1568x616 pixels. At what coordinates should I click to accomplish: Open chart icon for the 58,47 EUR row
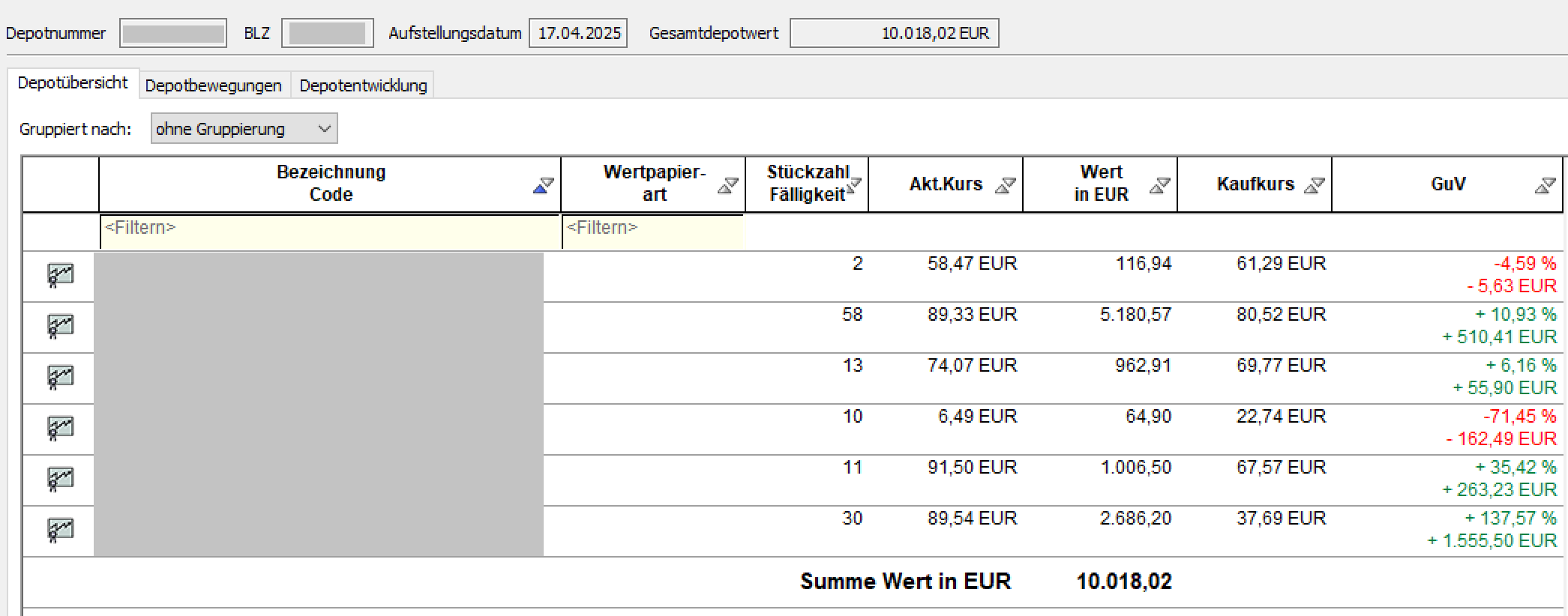(60, 275)
